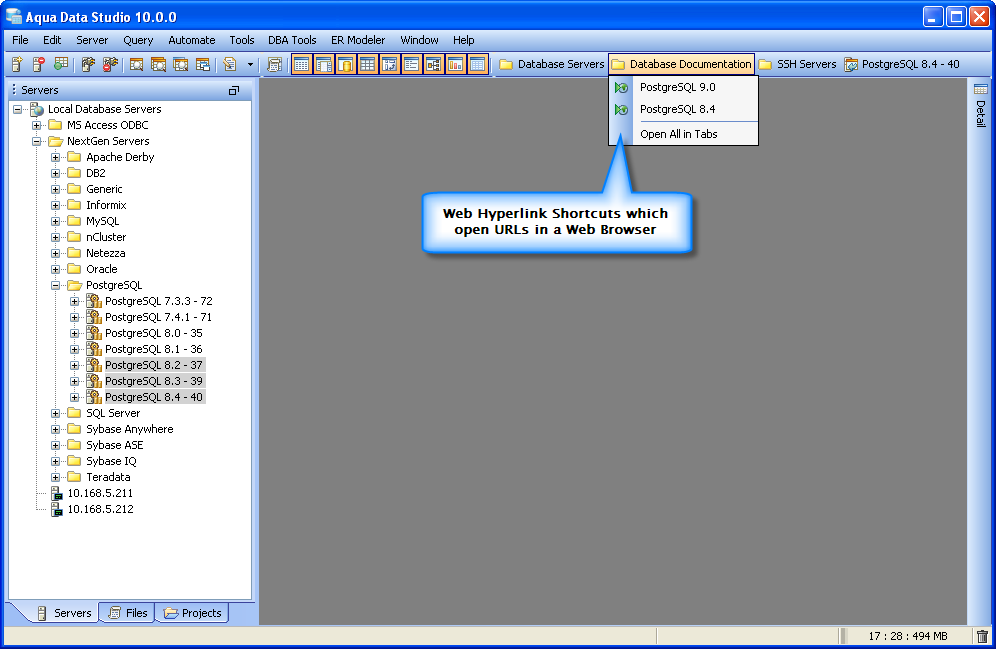Open the PostgreSQL 8.4 documentation link

(683, 109)
